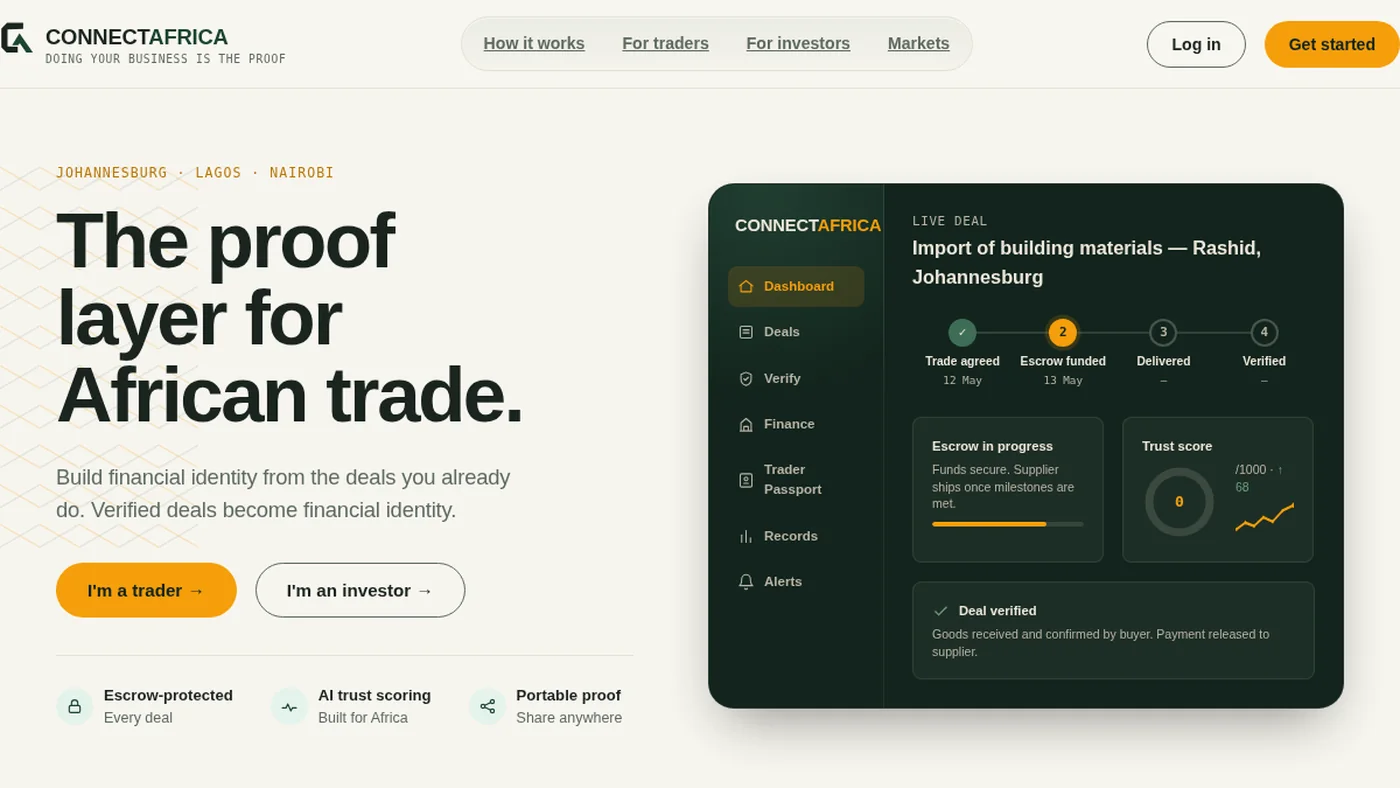This screenshot has width=1400, height=788.
Task: Click the Get started button
Action: tap(1331, 44)
